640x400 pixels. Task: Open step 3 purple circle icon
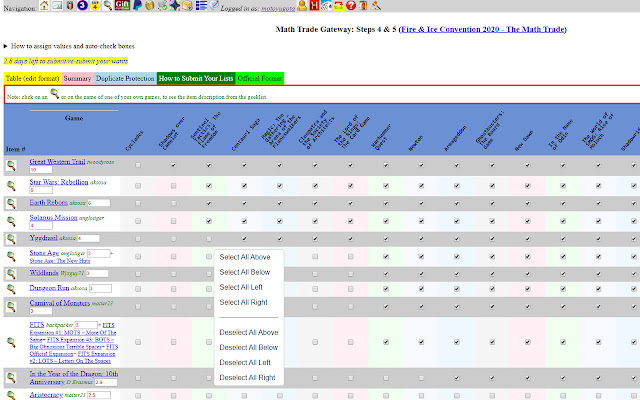(82, 5)
